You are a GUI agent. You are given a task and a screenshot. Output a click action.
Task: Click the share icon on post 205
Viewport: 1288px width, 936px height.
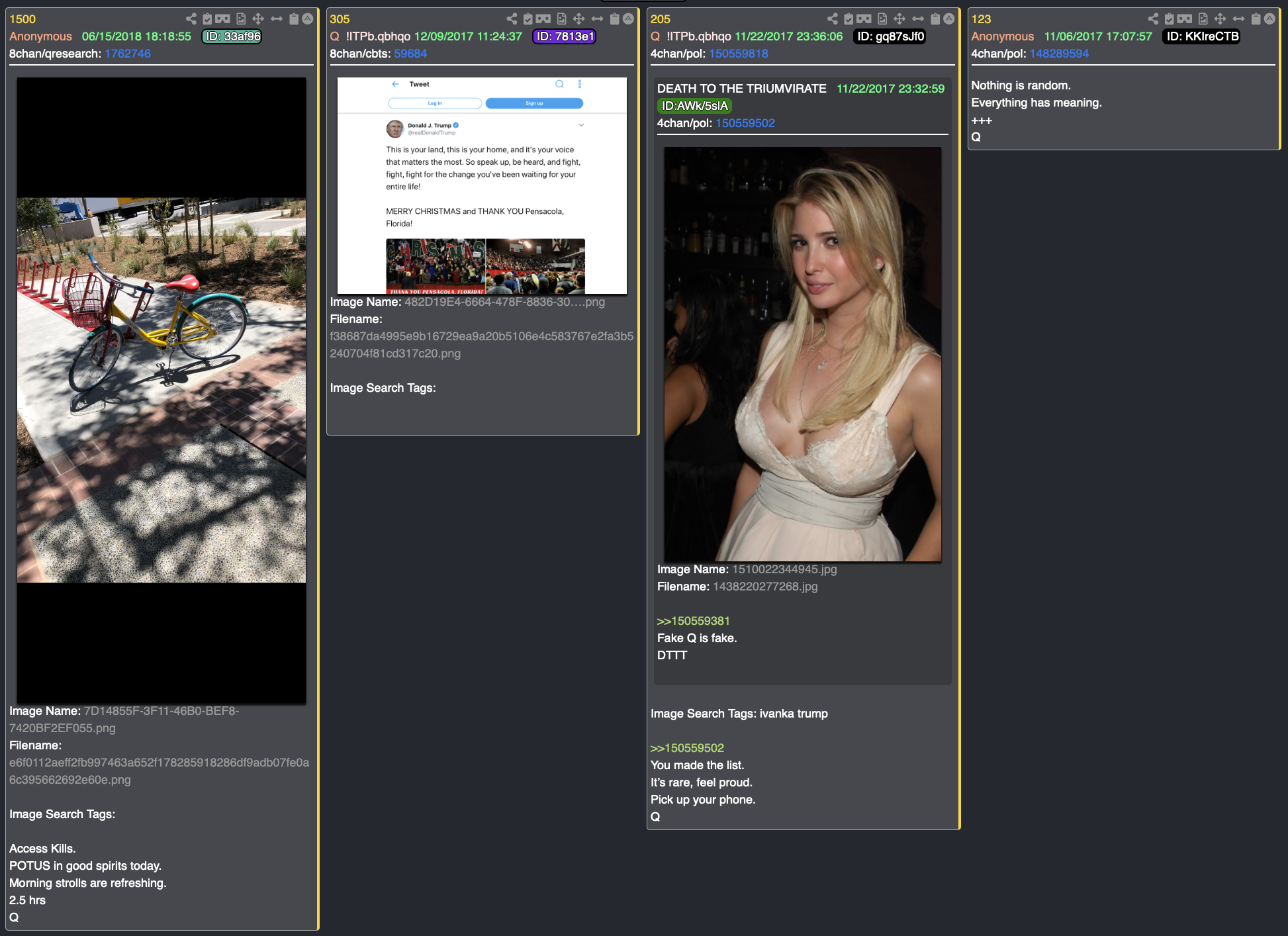(832, 19)
